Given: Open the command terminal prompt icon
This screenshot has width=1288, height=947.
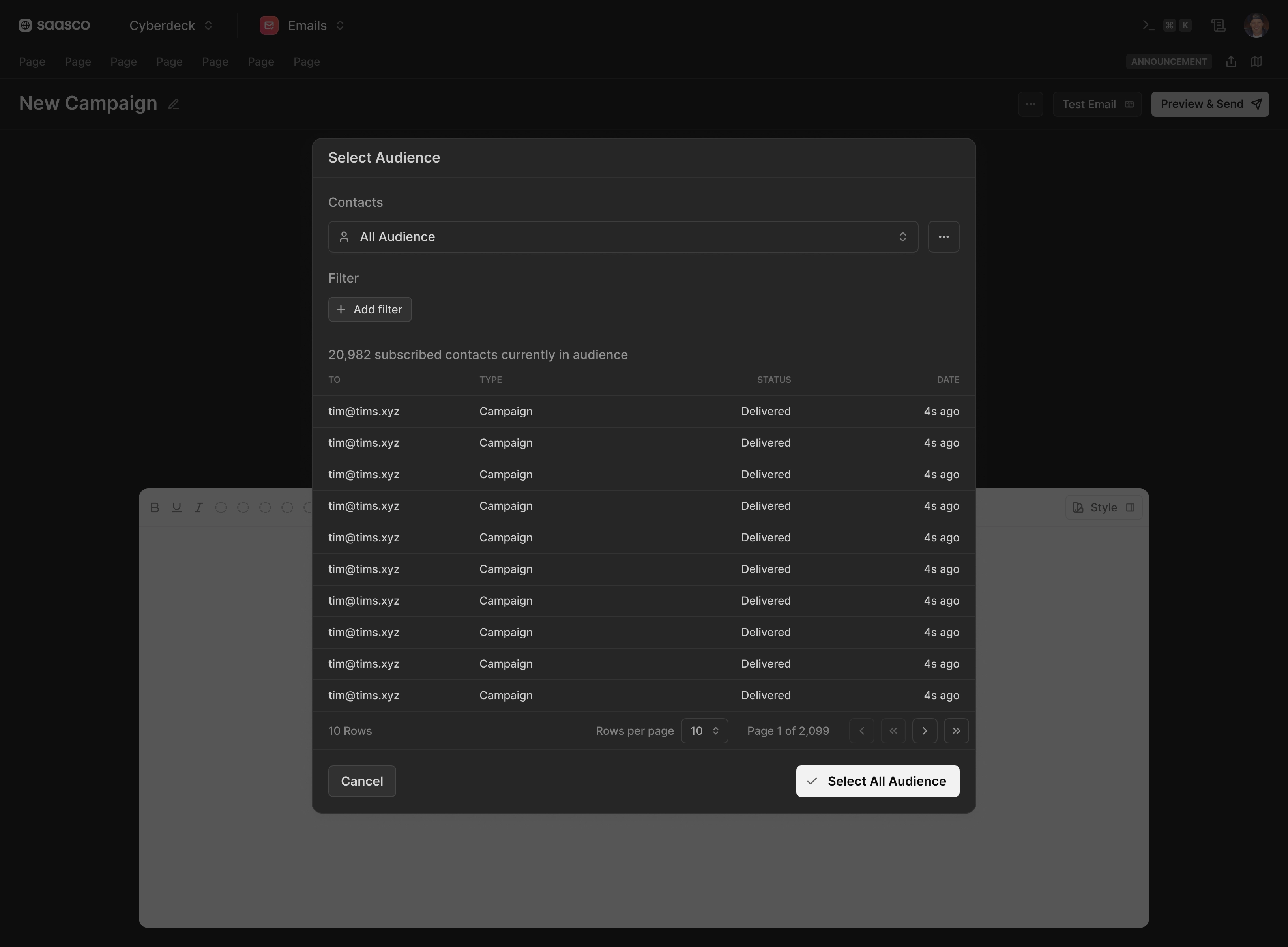Looking at the screenshot, I should tap(1148, 25).
